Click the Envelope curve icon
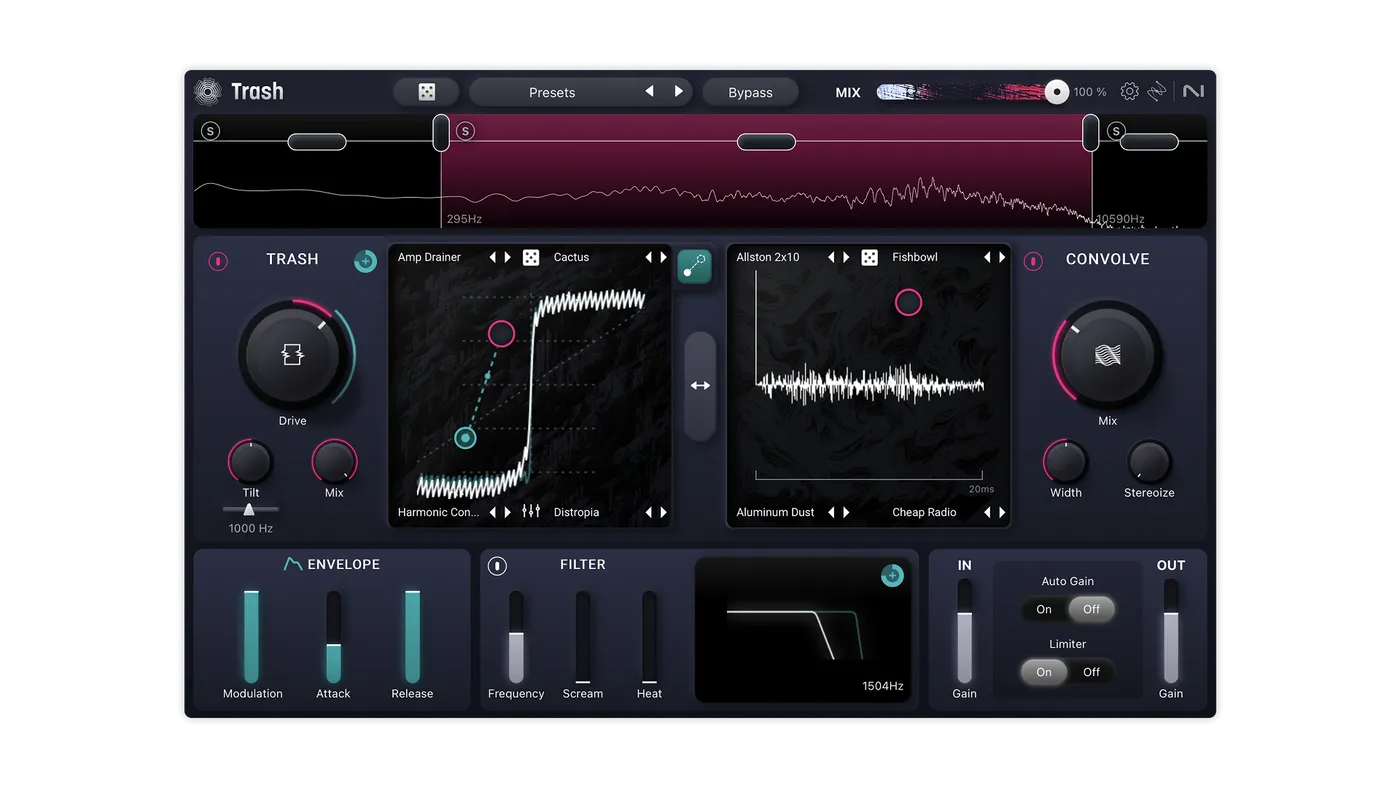The width and height of the screenshot is (1400, 788). point(292,564)
